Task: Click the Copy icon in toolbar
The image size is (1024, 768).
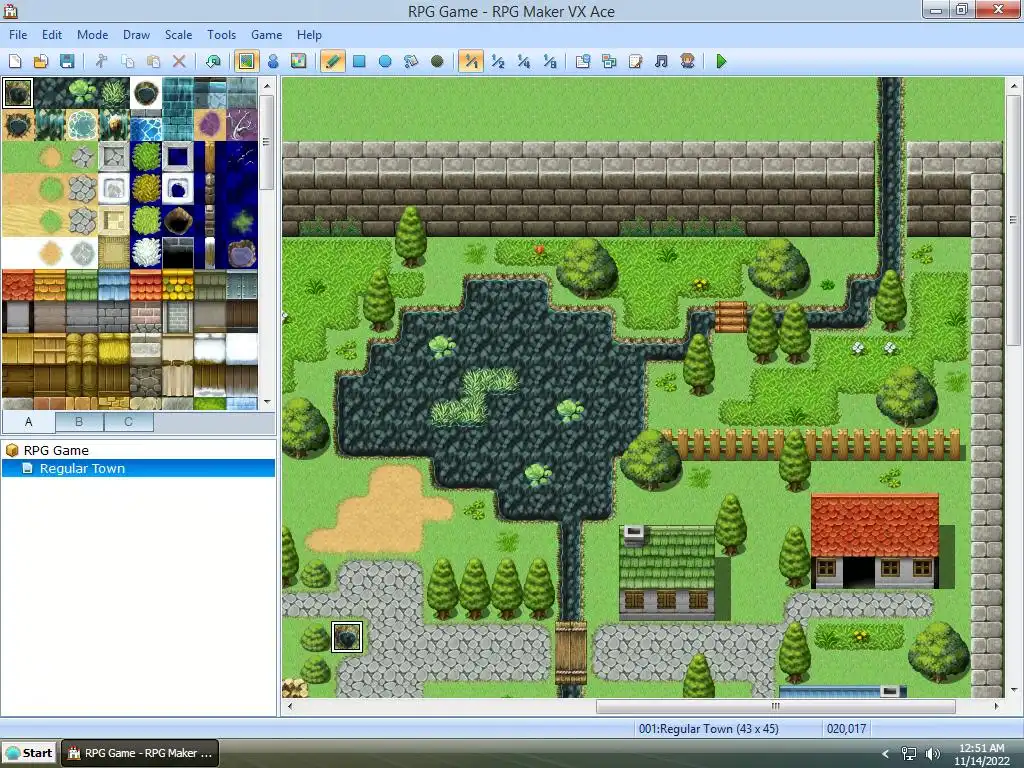Action: 127,61
